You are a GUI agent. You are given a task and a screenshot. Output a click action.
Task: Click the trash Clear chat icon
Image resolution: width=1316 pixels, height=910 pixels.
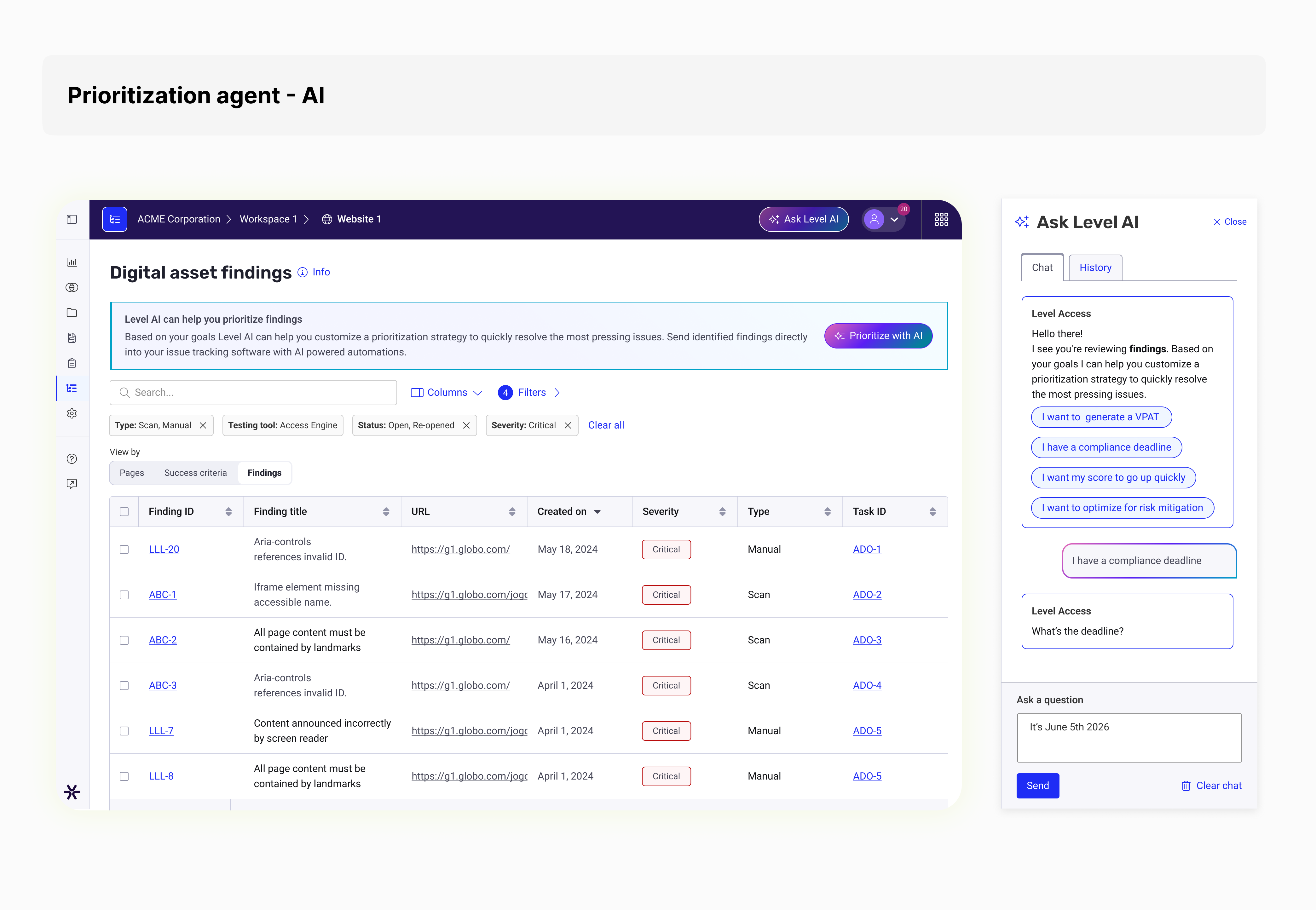pos(1186,786)
